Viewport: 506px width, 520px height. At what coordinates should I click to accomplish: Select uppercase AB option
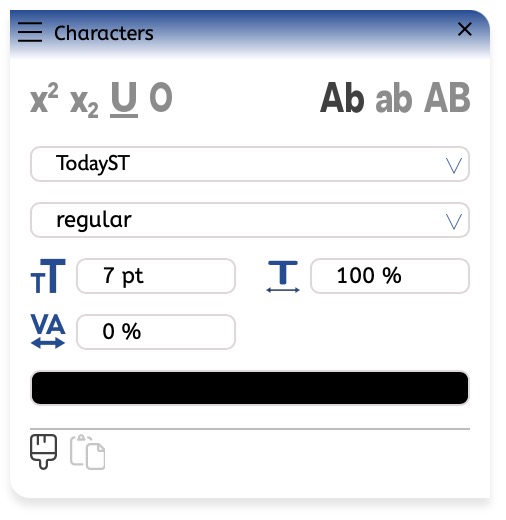click(447, 97)
